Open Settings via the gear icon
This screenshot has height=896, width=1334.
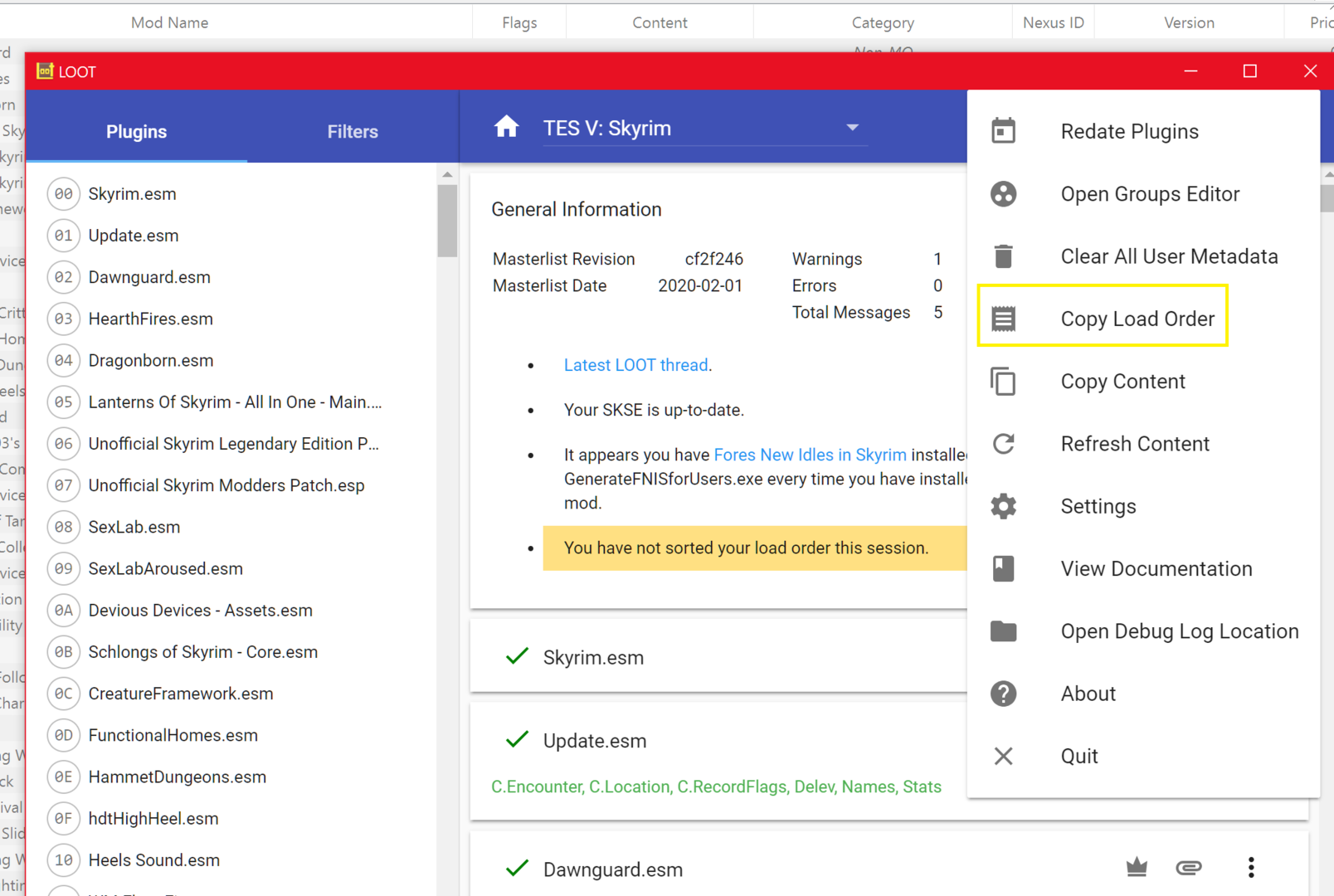(x=1003, y=506)
